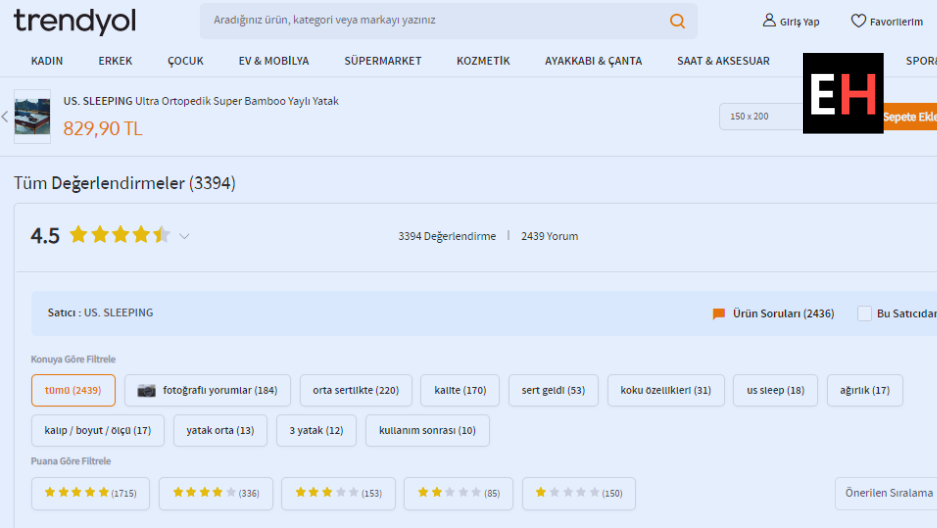The width and height of the screenshot is (937, 528).
Task: Filter by four-star reviews (336)
Action: point(216,493)
